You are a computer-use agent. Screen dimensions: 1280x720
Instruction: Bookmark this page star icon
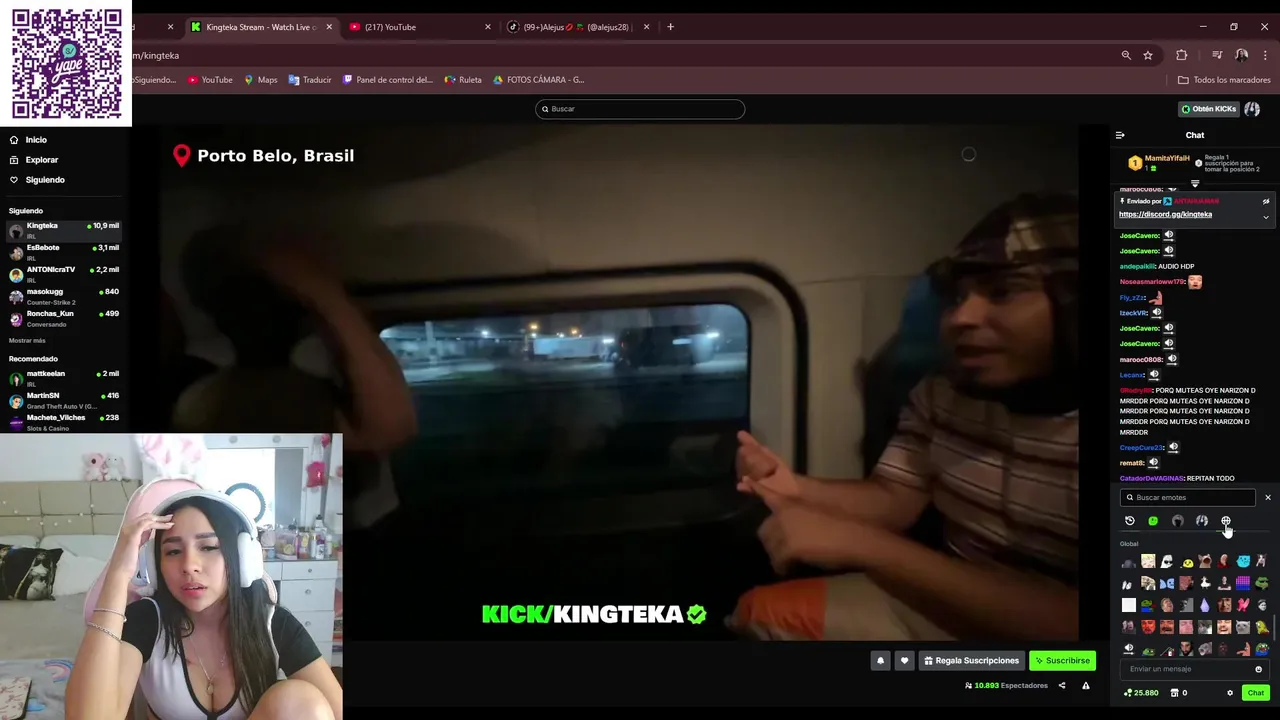pyautogui.click(x=1148, y=55)
